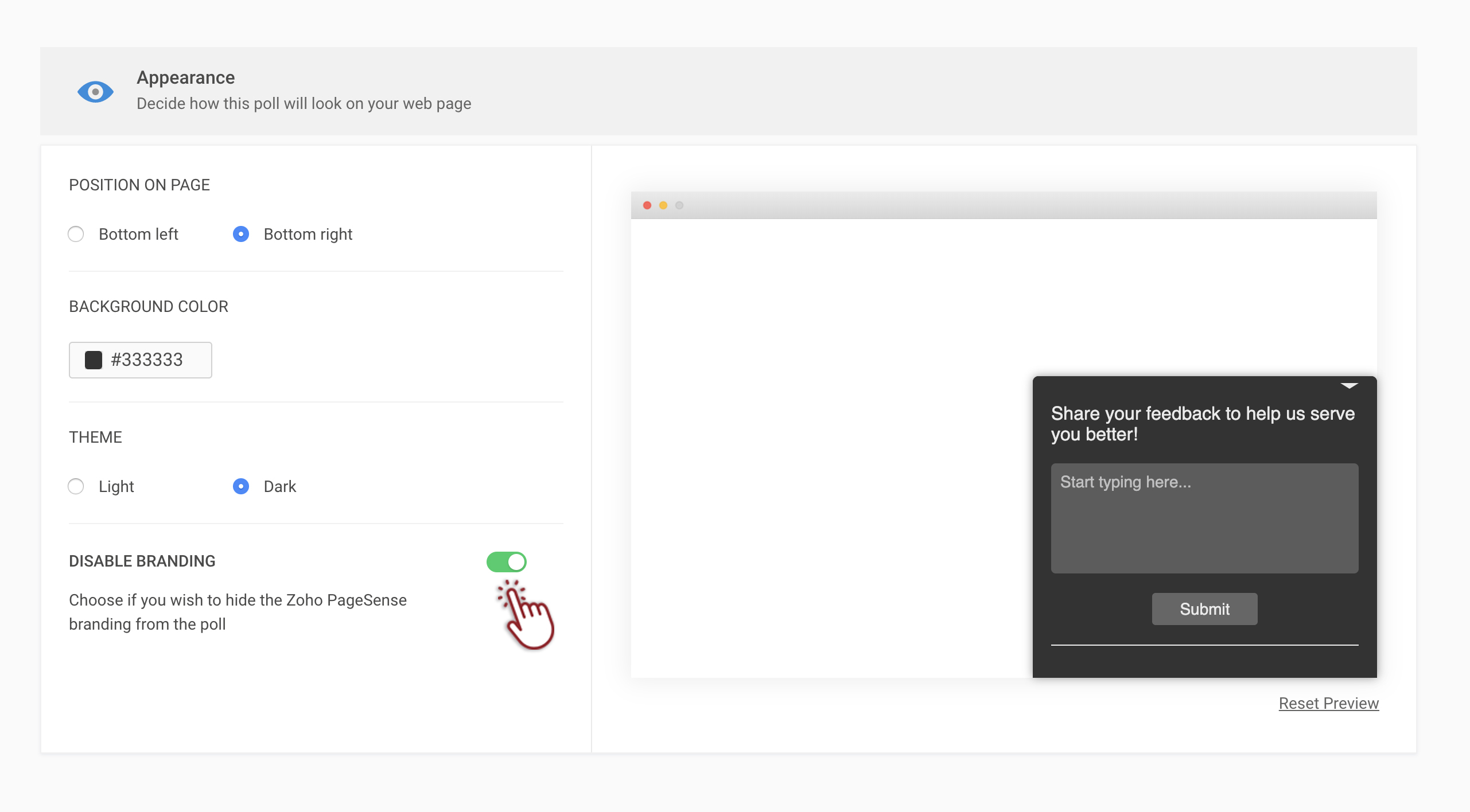Choose the Dark theme option
The height and width of the screenshot is (812, 1470).
pos(241,486)
